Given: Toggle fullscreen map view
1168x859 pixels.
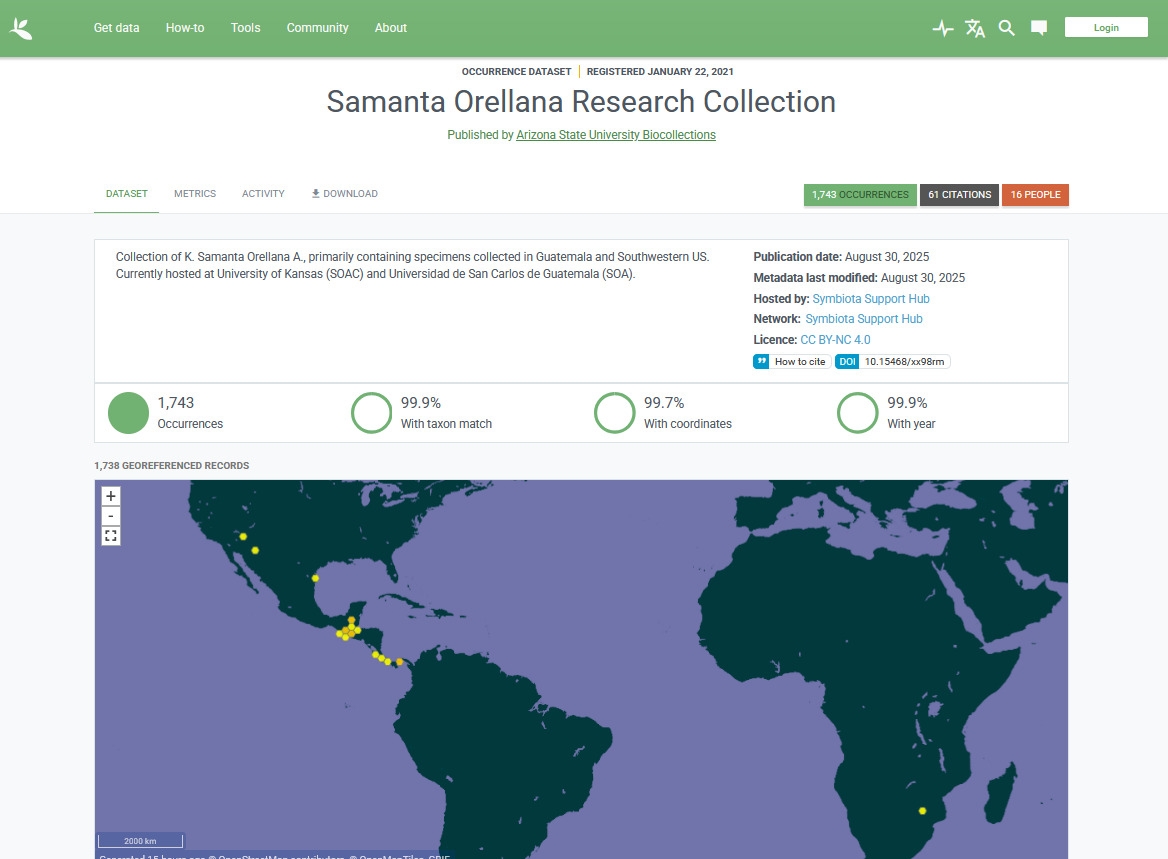Looking at the screenshot, I should [111, 536].
